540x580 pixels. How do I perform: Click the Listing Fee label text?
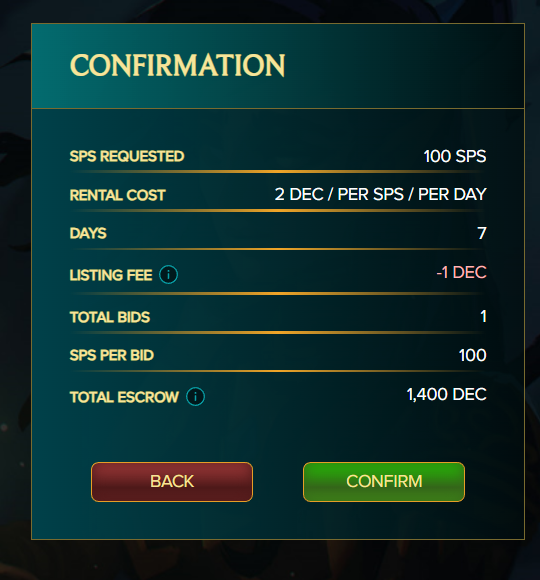point(111,275)
